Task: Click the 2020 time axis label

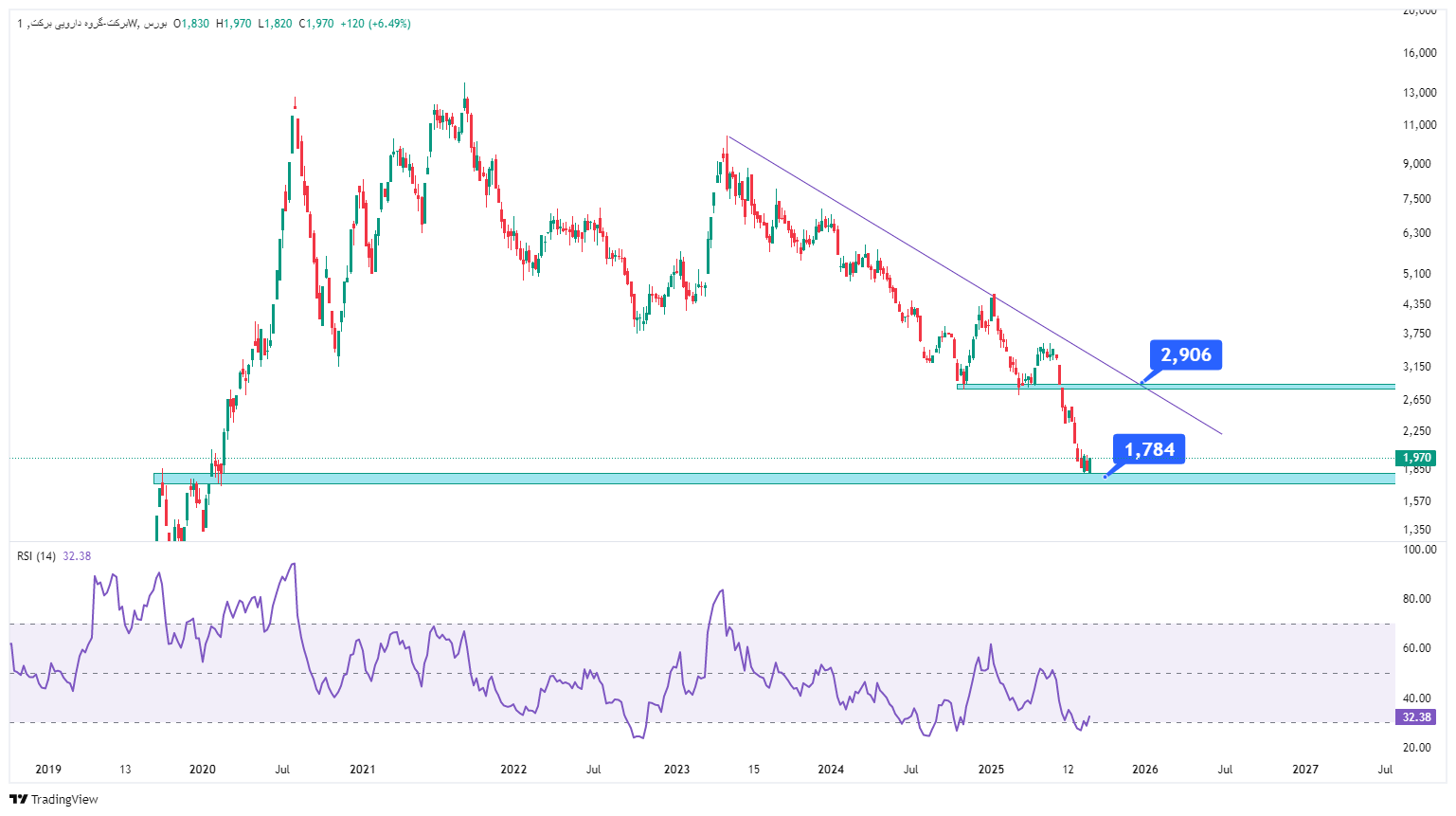Action: [x=203, y=770]
